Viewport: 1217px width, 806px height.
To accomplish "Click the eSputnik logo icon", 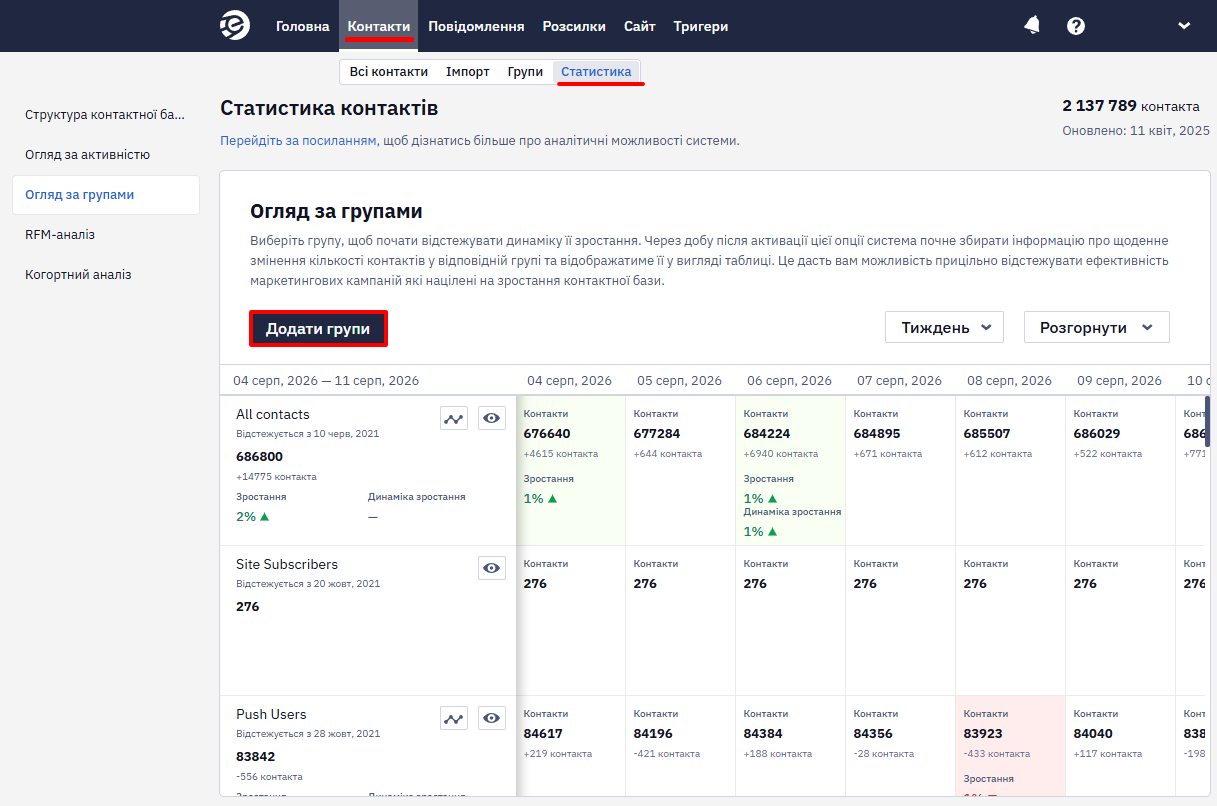I will click(x=235, y=26).
